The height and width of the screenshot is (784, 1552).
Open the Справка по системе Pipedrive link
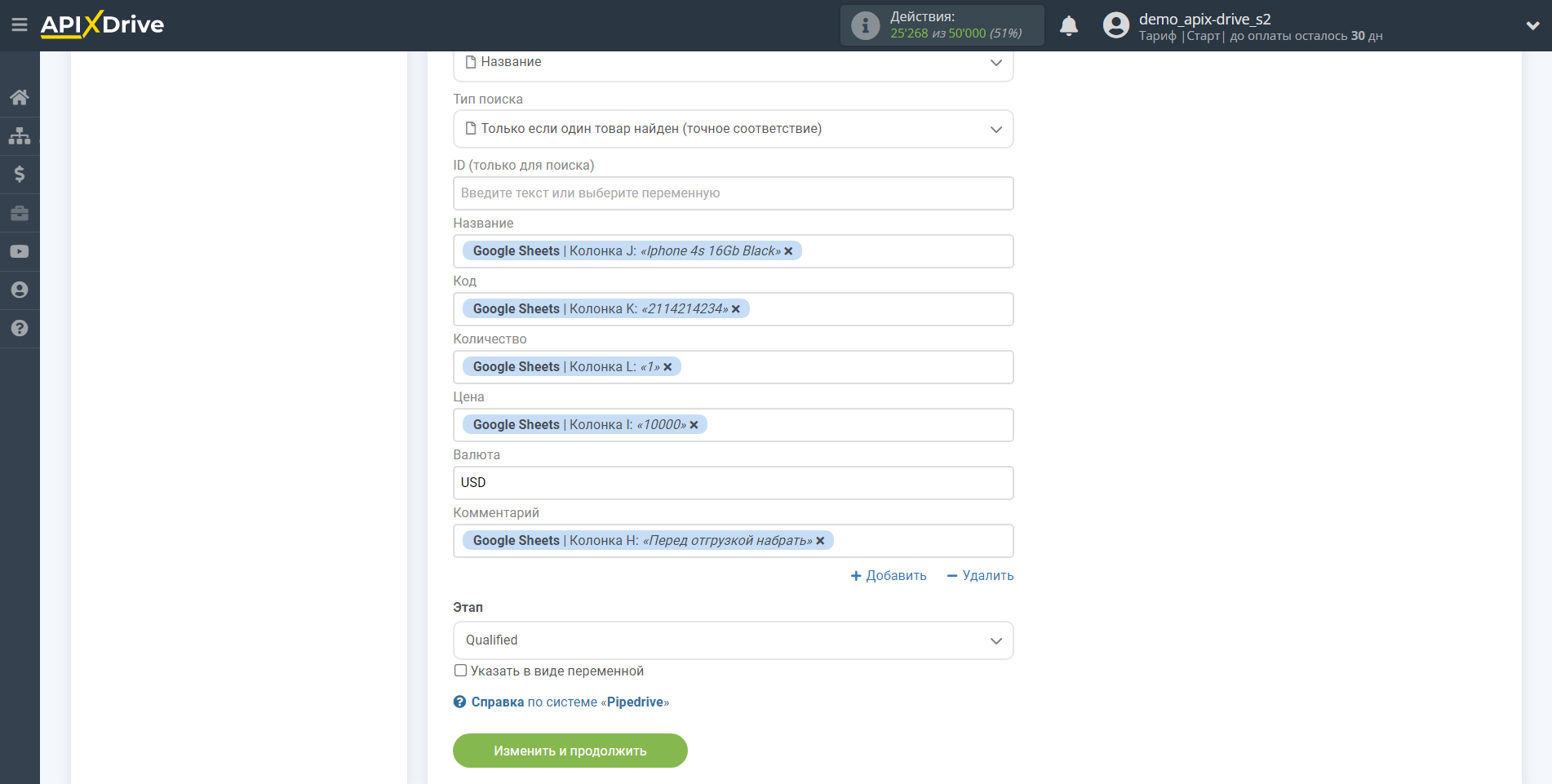click(570, 702)
